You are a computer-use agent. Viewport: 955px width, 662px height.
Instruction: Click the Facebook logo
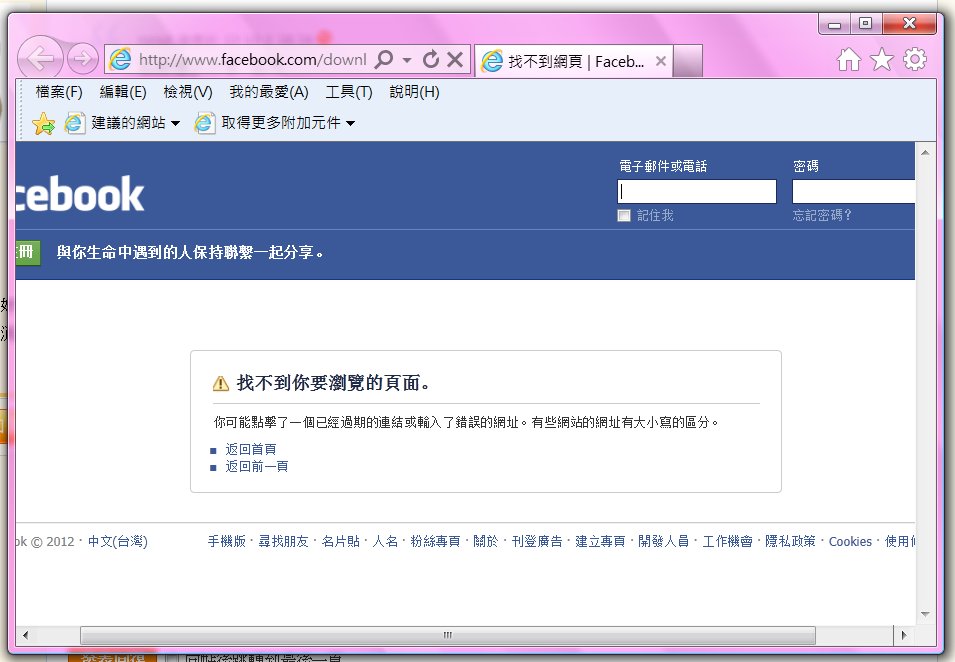(80, 194)
